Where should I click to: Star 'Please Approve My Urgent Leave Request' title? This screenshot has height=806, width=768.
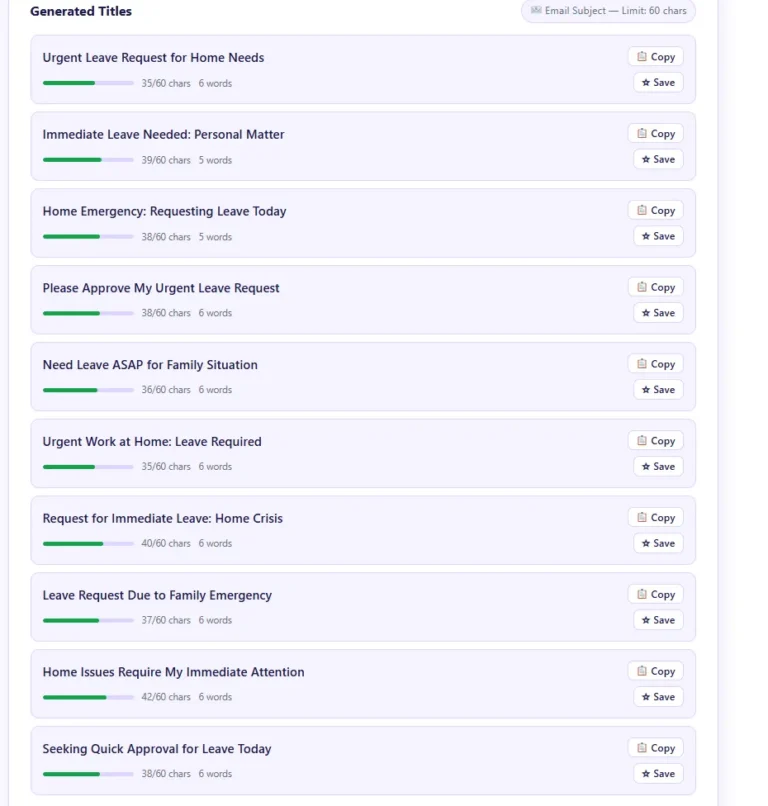tap(646, 313)
